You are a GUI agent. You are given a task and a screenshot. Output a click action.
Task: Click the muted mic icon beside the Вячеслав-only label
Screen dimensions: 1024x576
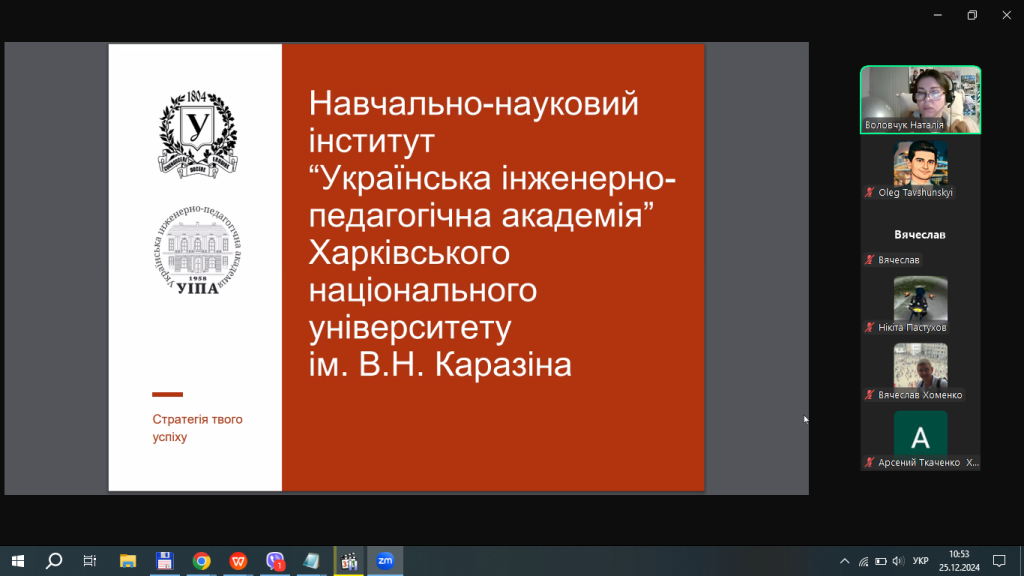869,260
